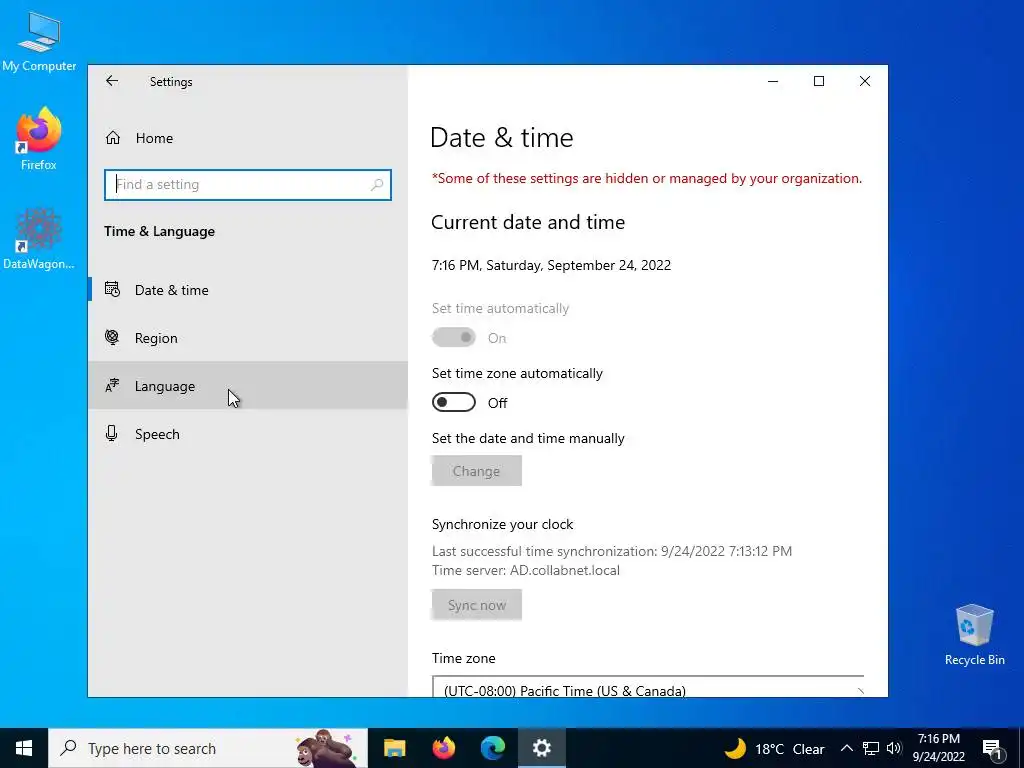Open the Time zone dropdown
The image size is (1024, 768).
tap(648, 686)
